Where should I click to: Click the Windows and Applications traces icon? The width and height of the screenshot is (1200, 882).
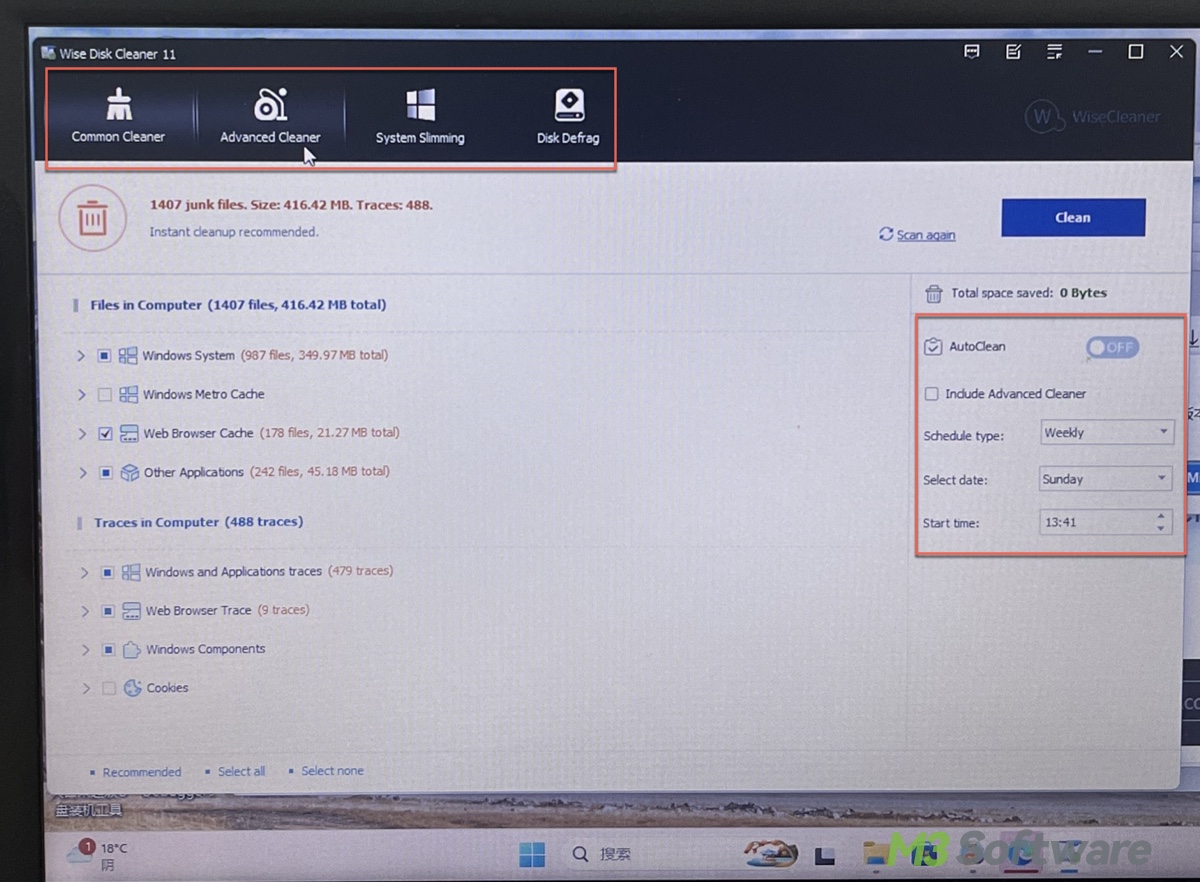click(x=131, y=572)
